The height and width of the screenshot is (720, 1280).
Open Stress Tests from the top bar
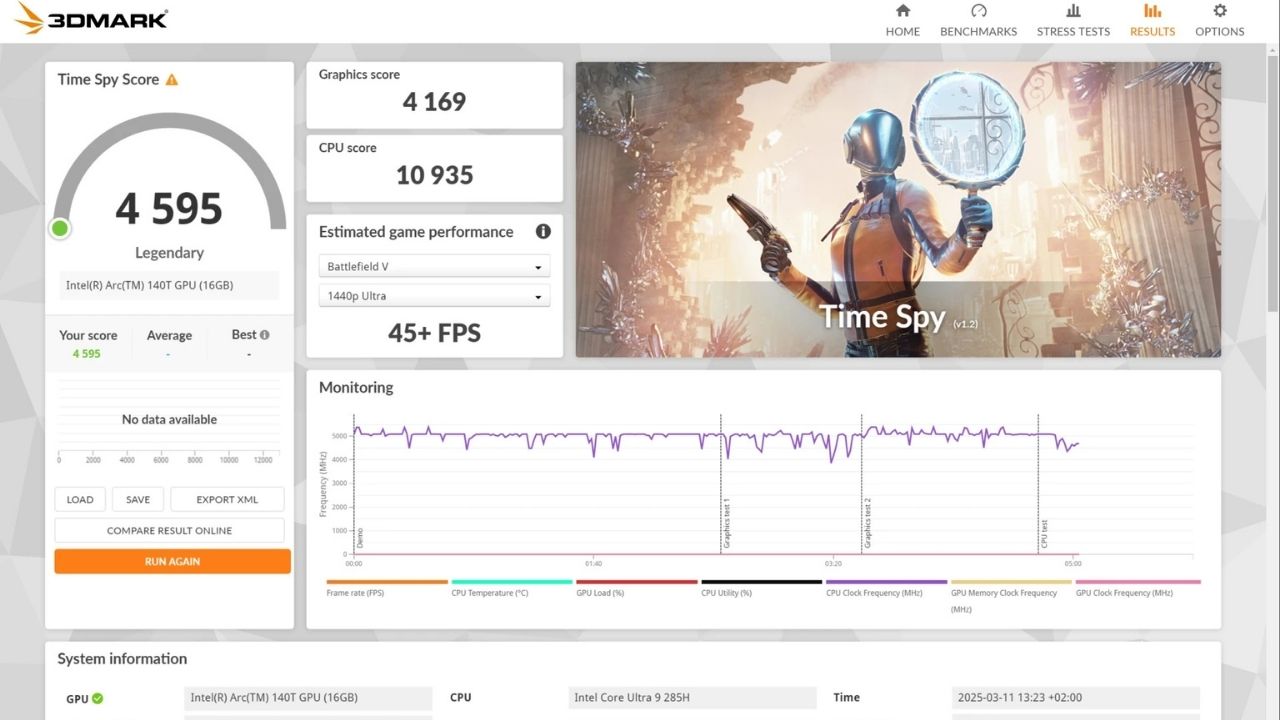click(1072, 19)
